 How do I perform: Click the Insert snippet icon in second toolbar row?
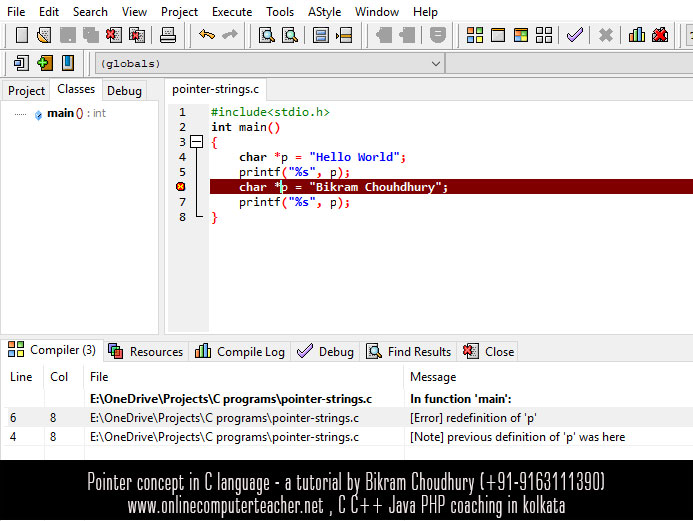click(x=21, y=63)
